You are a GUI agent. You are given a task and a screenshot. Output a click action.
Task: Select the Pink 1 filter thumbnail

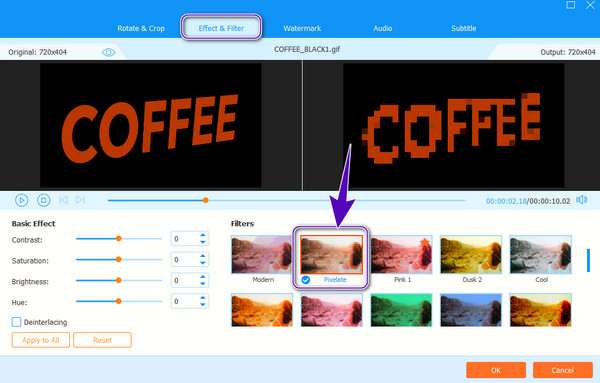(401, 254)
